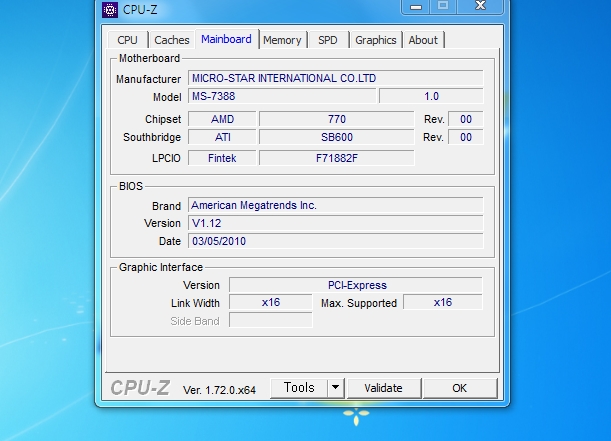The image size is (611, 441).
Task: Open the Caches tab
Action: tap(172, 40)
